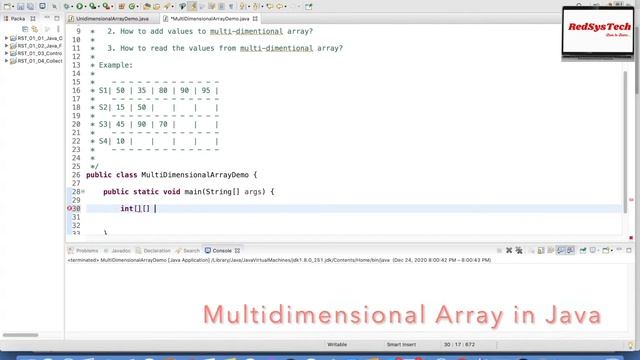Click the Coverage run icon
The image size is (640, 360).
(x=93, y=6)
